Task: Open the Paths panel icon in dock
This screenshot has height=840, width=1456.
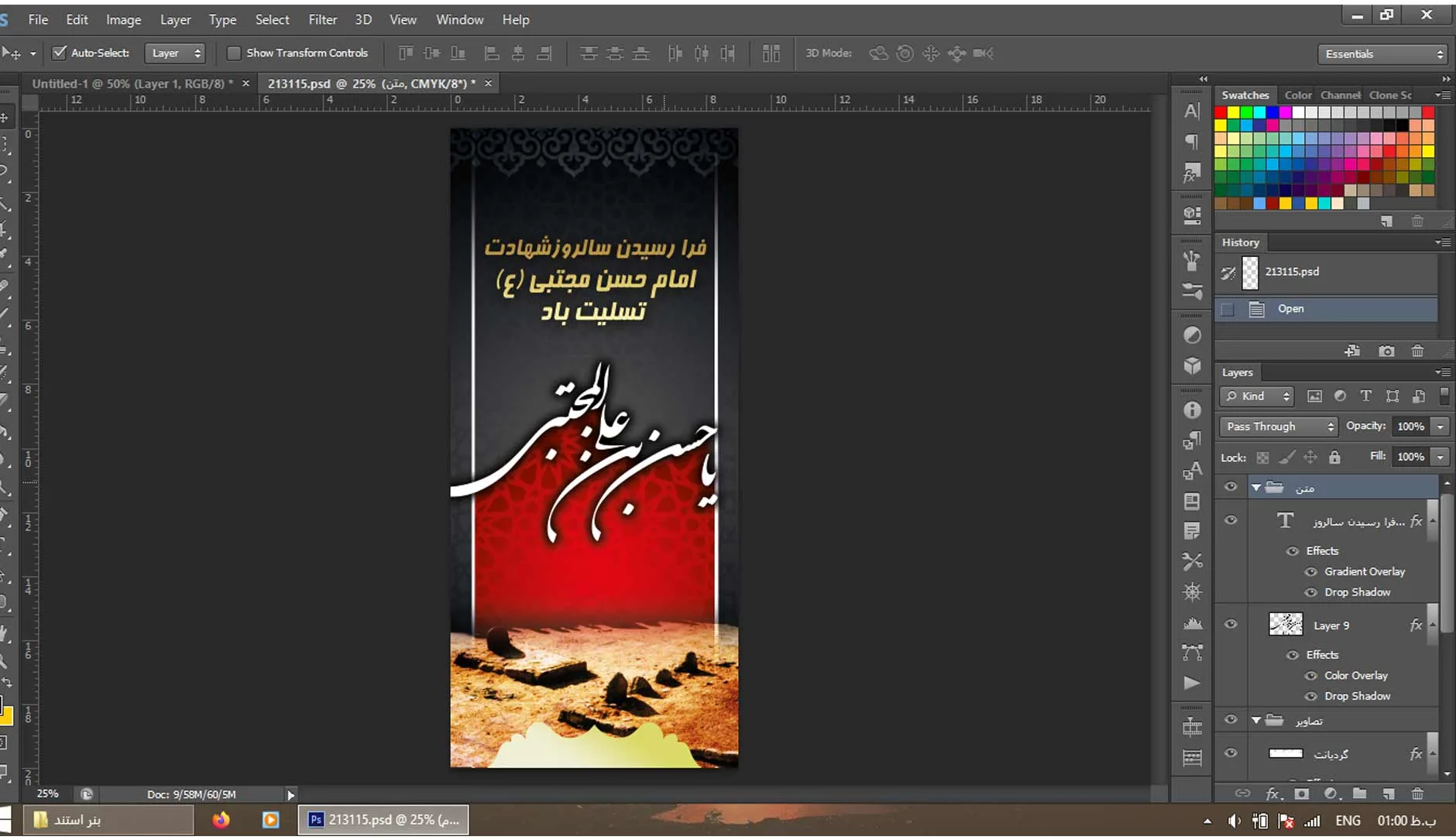Action: (1192, 653)
